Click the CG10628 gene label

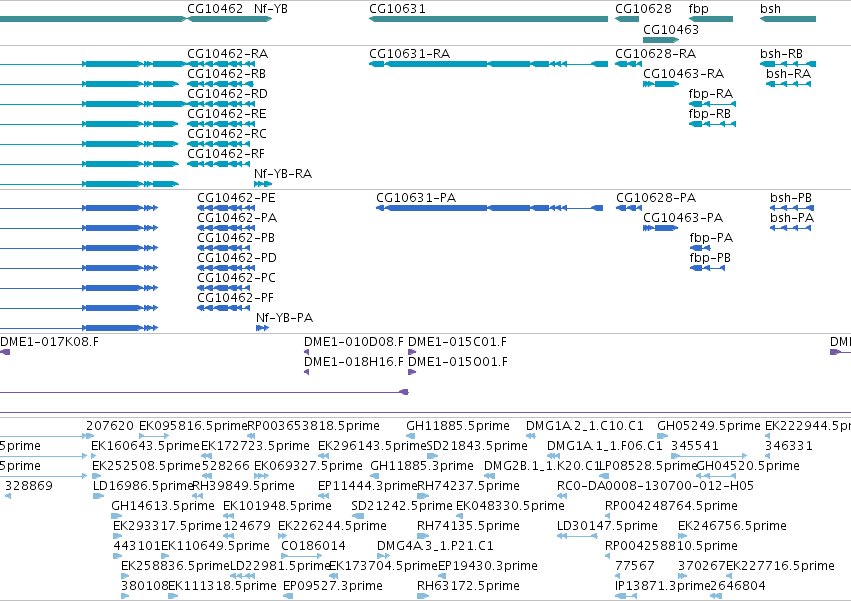[643, 9]
